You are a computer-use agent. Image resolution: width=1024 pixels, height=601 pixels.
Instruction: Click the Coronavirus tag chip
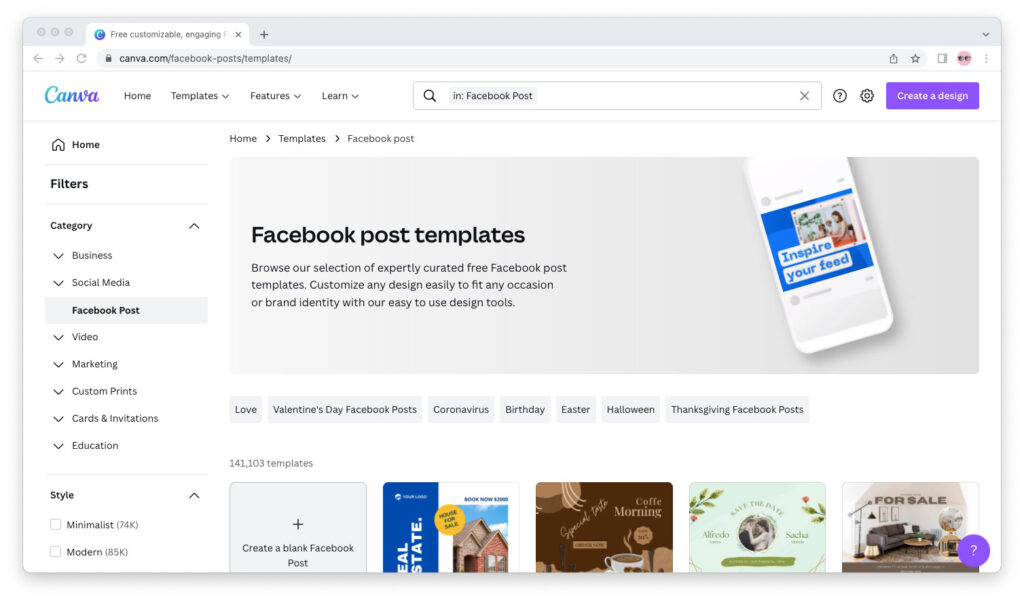click(461, 410)
